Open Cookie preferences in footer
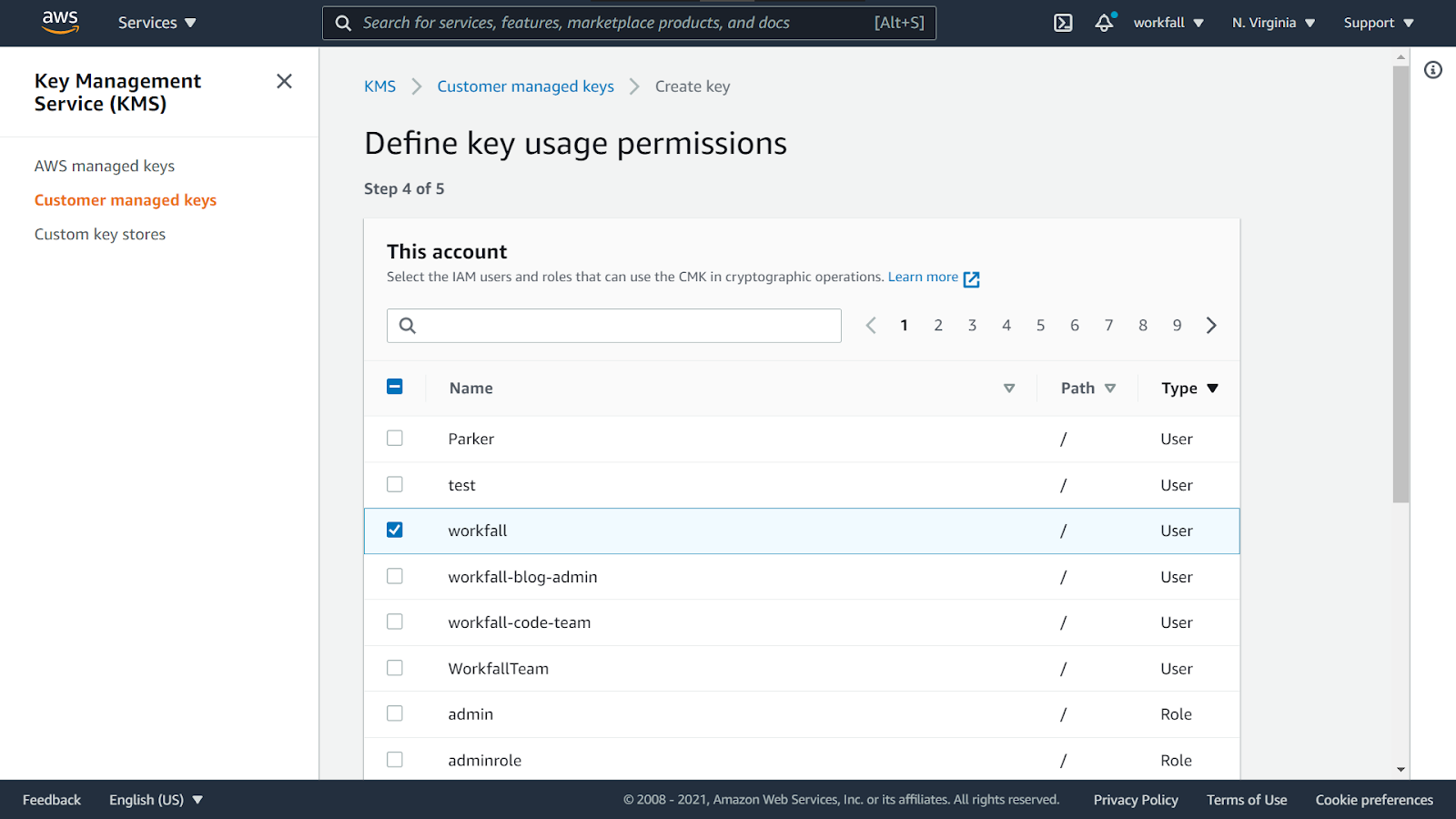Viewport: 1456px width, 819px height. tap(1374, 800)
